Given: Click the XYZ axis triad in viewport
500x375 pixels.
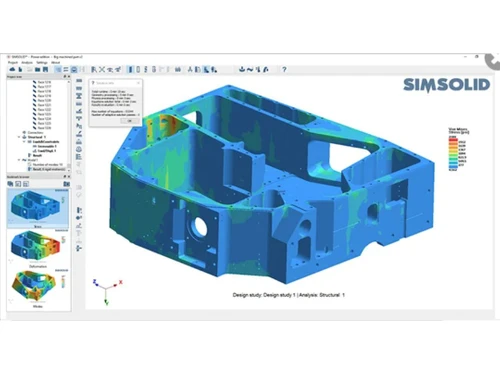Looking at the screenshot, I should (x=107, y=292).
